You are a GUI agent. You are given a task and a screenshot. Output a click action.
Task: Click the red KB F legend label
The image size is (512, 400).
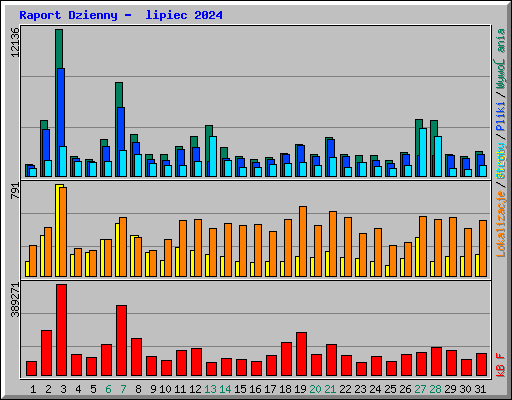coord(500,365)
